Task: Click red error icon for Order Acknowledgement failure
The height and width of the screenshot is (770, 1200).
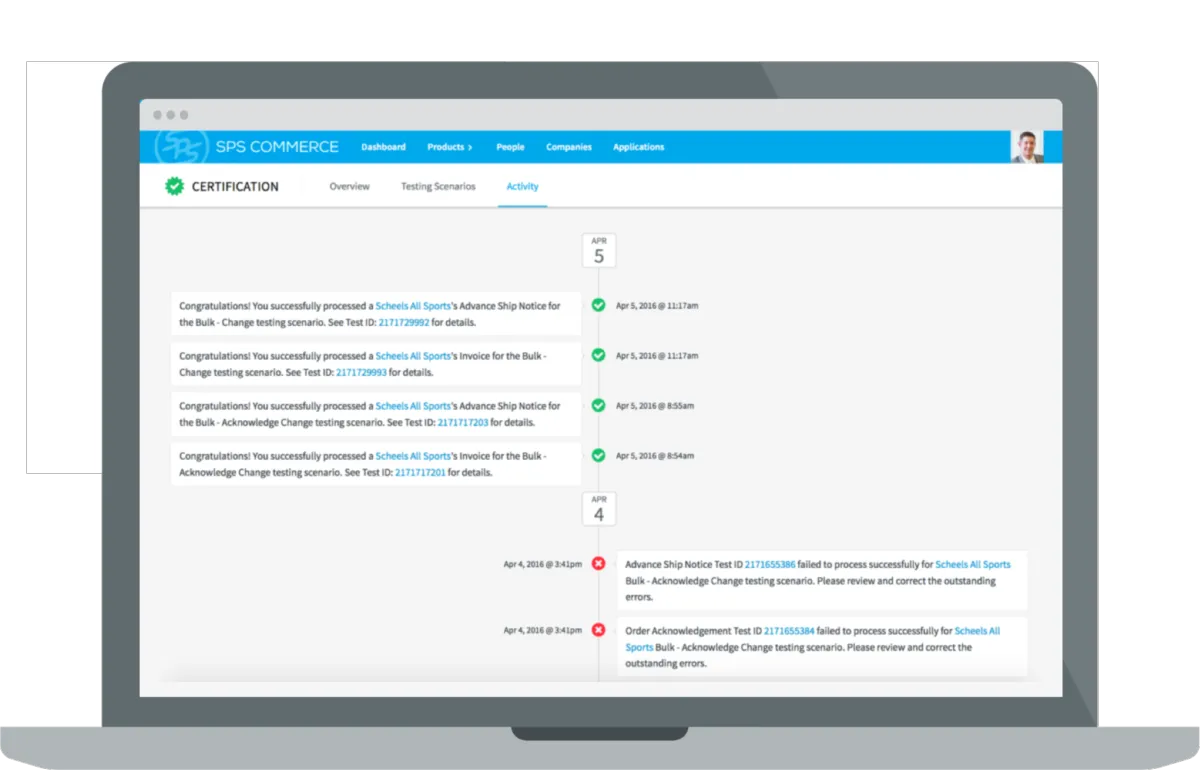Action: 598,629
